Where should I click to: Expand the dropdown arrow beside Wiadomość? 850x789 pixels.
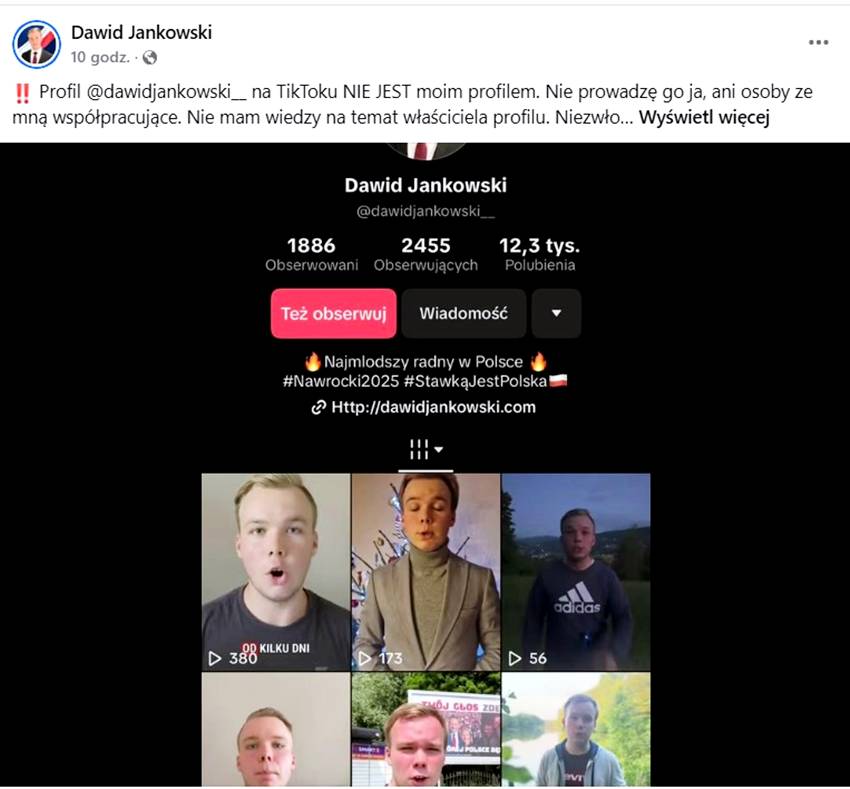point(556,313)
